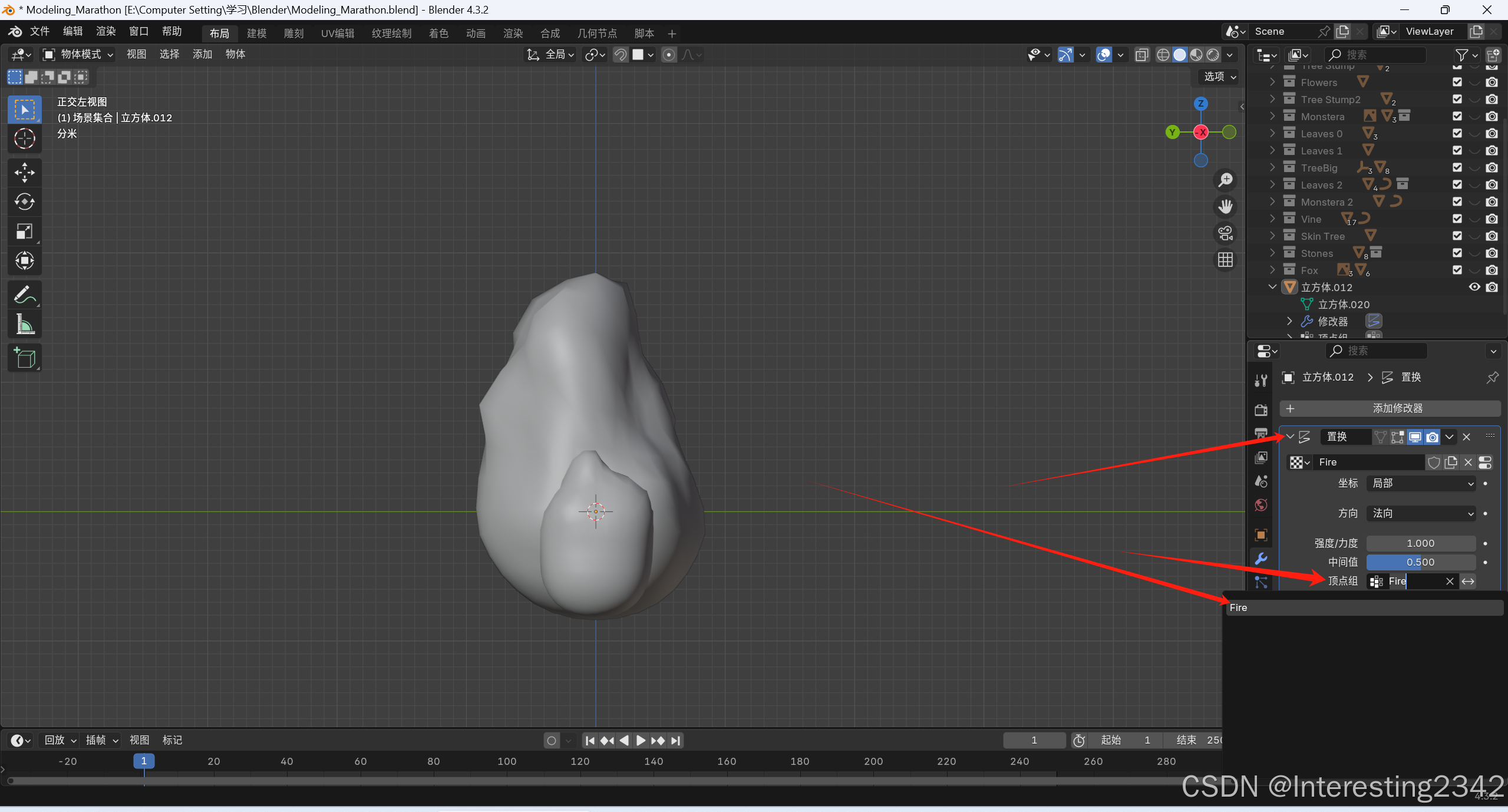1508x812 pixels.
Task: Activate the Annotate pencil tool
Action: click(x=24, y=295)
